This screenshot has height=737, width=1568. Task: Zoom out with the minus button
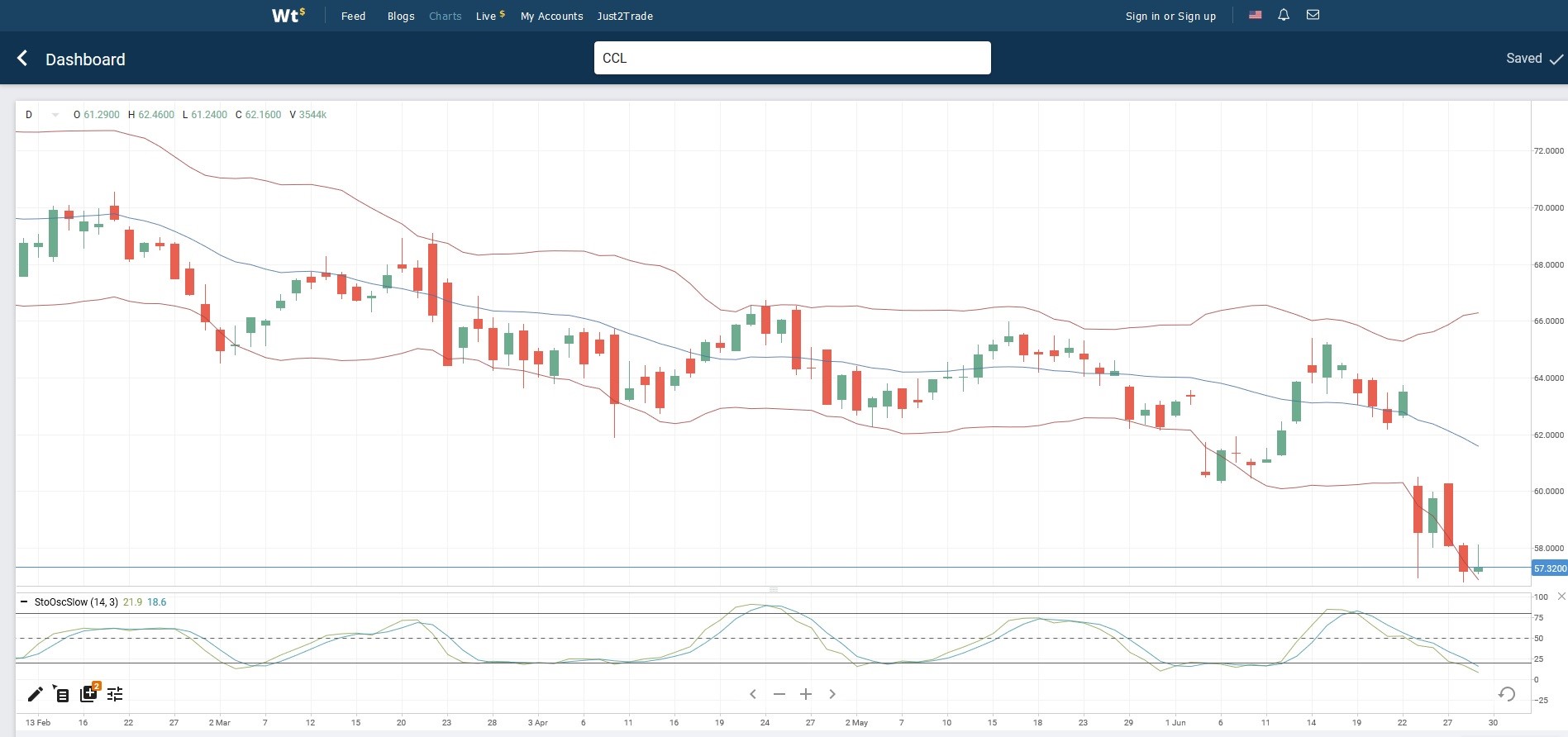779,694
